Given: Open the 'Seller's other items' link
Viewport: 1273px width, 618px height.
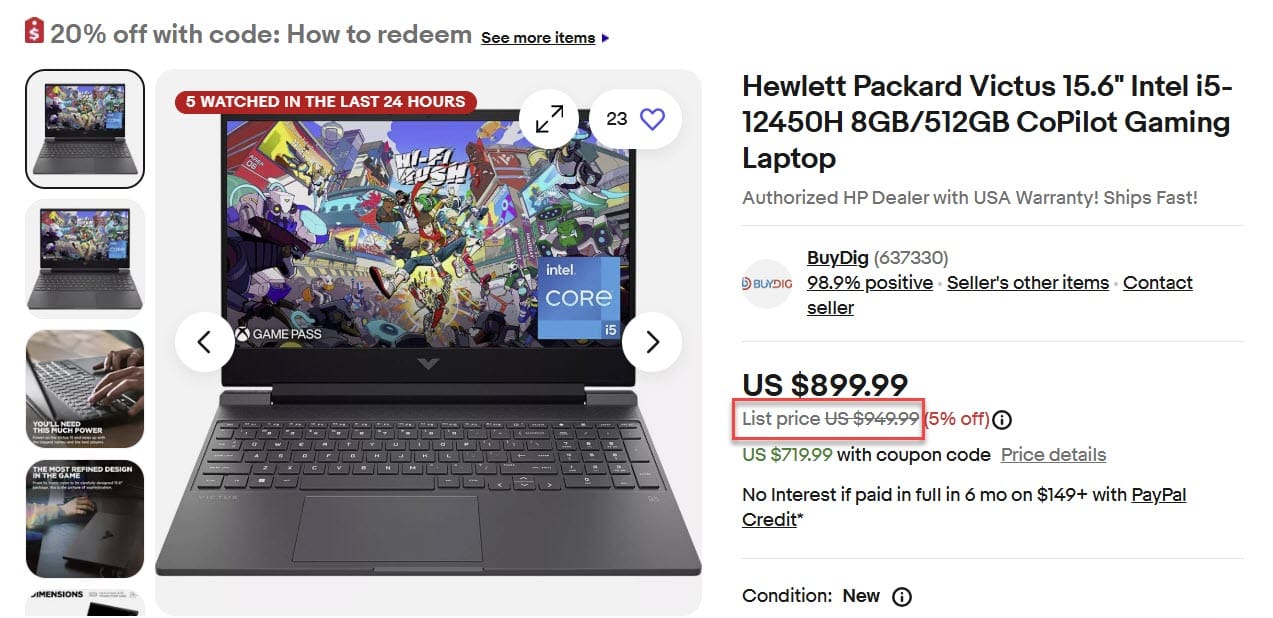Looking at the screenshot, I should 1027,283.
